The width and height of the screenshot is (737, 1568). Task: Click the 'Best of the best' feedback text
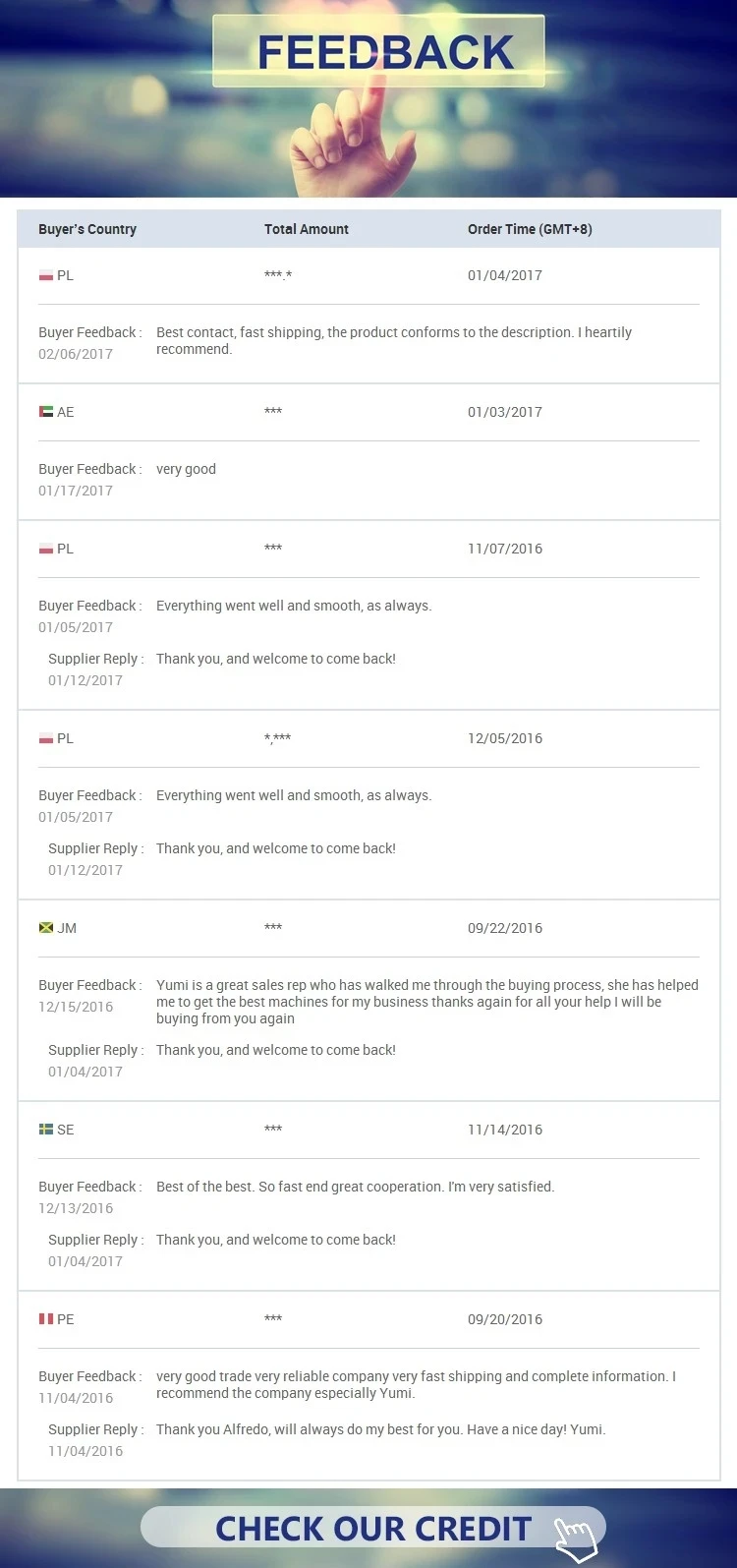356,1187
